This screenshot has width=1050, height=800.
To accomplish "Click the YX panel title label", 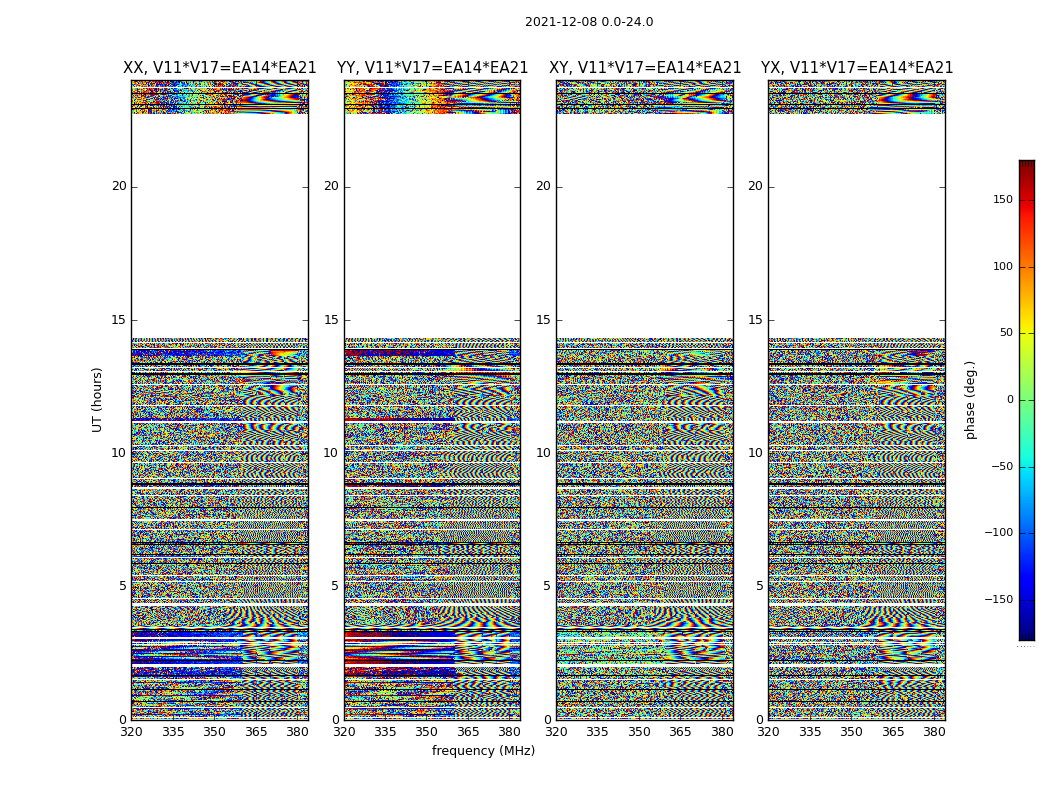I will pyautogui.click(x=856, y=68).
